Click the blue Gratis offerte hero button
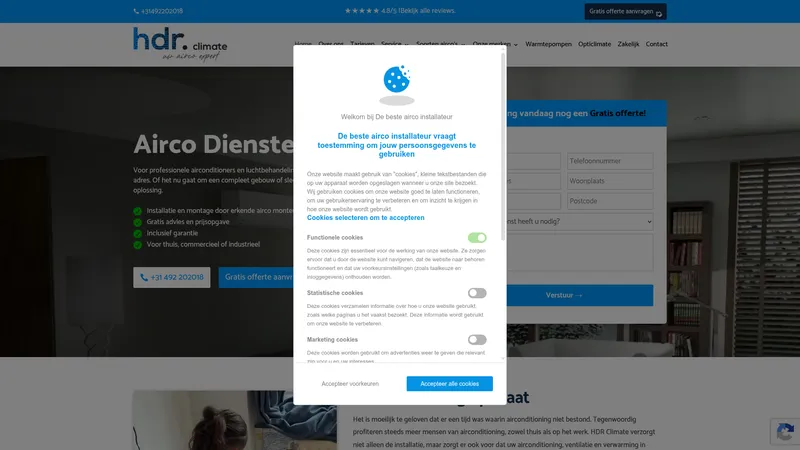The image size is (800, 450). (256, 278)
